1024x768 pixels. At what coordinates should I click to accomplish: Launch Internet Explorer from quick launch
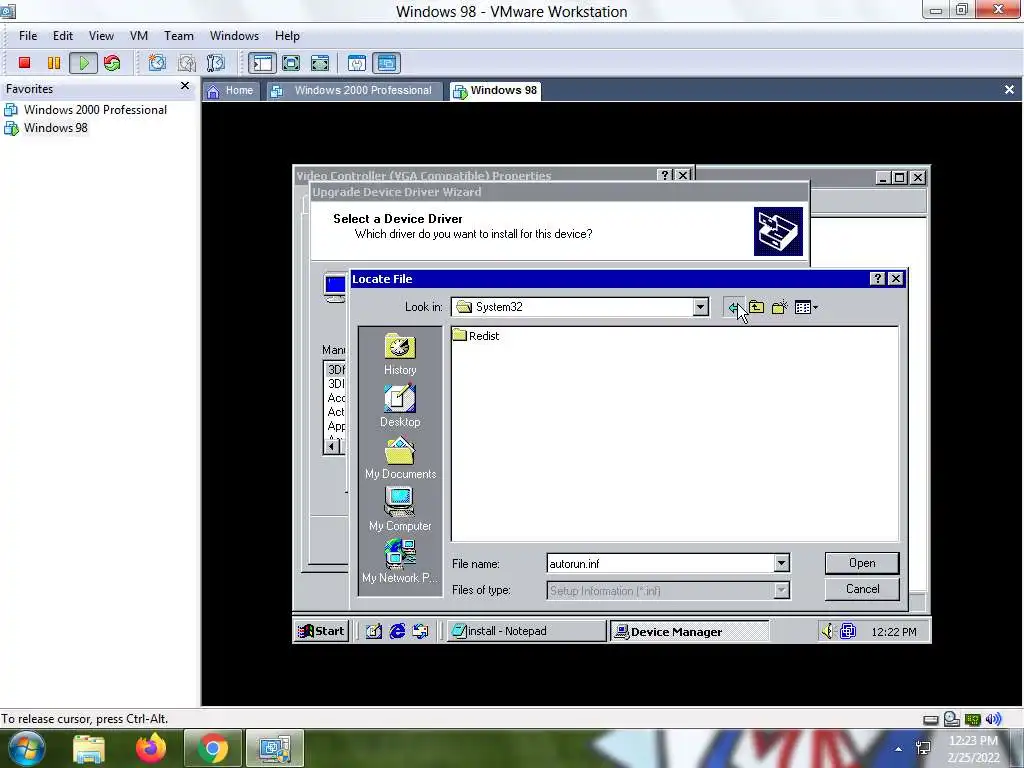coord(397,631)
